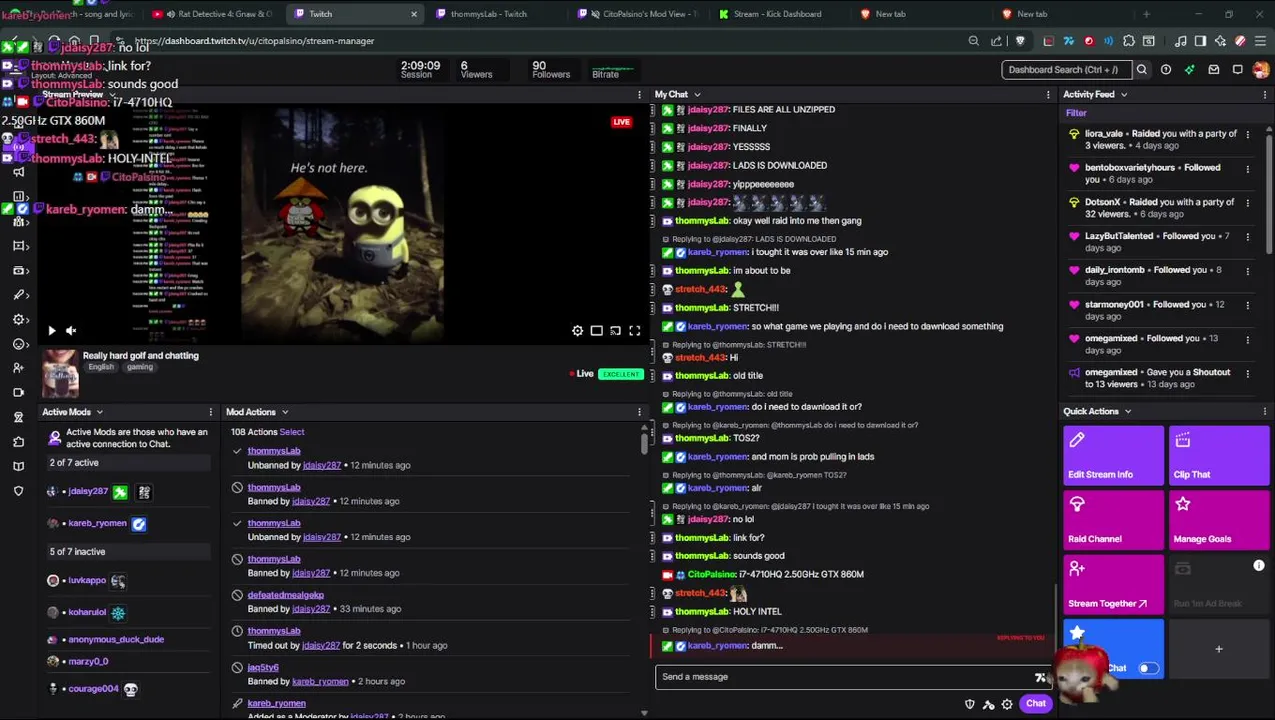Add a new quick action tile
The height and width of the screenshot is (720, 1275).
pyautogui.click(x=1219, y=649)
